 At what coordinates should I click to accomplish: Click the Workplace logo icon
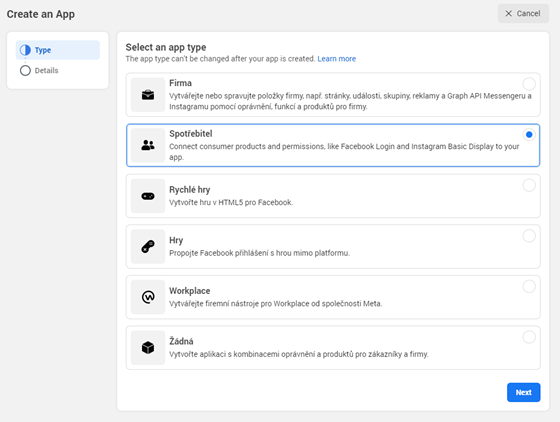(x=148, y=297)
